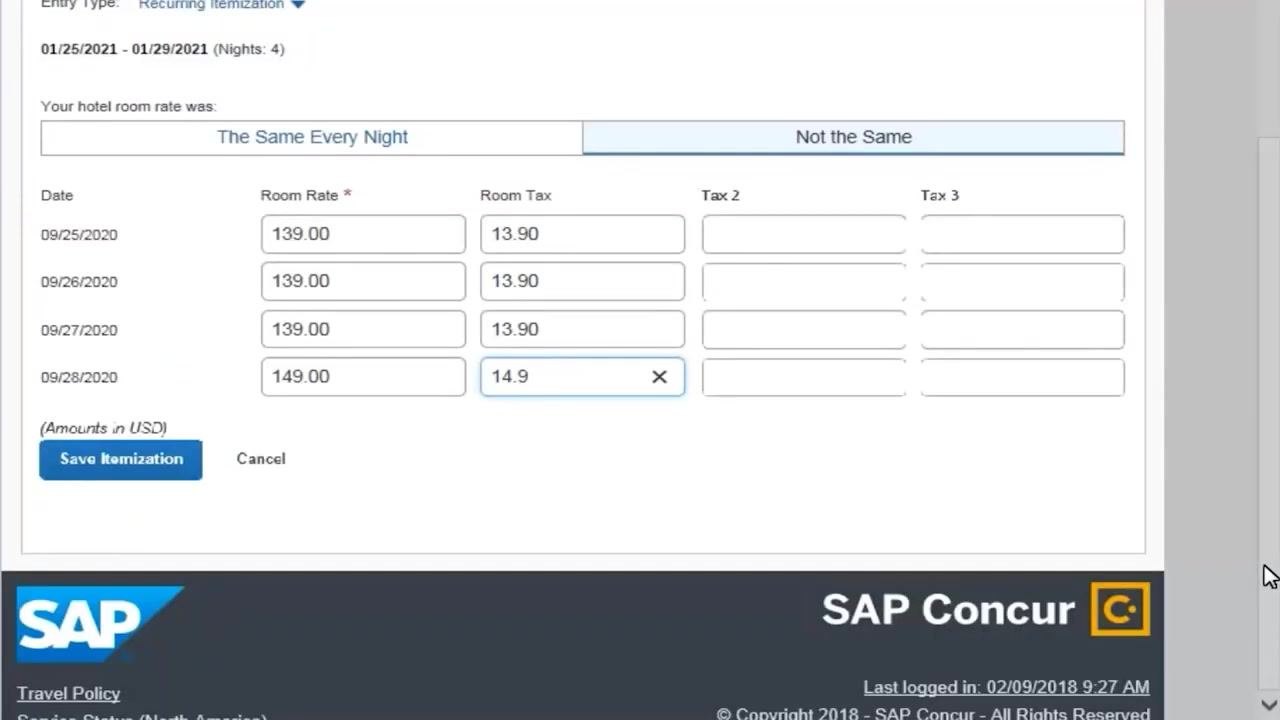Click the 09/27/2020 date label
Image resolution: width=1280 pixels, height=720 pixels.
tap(79, 330)
